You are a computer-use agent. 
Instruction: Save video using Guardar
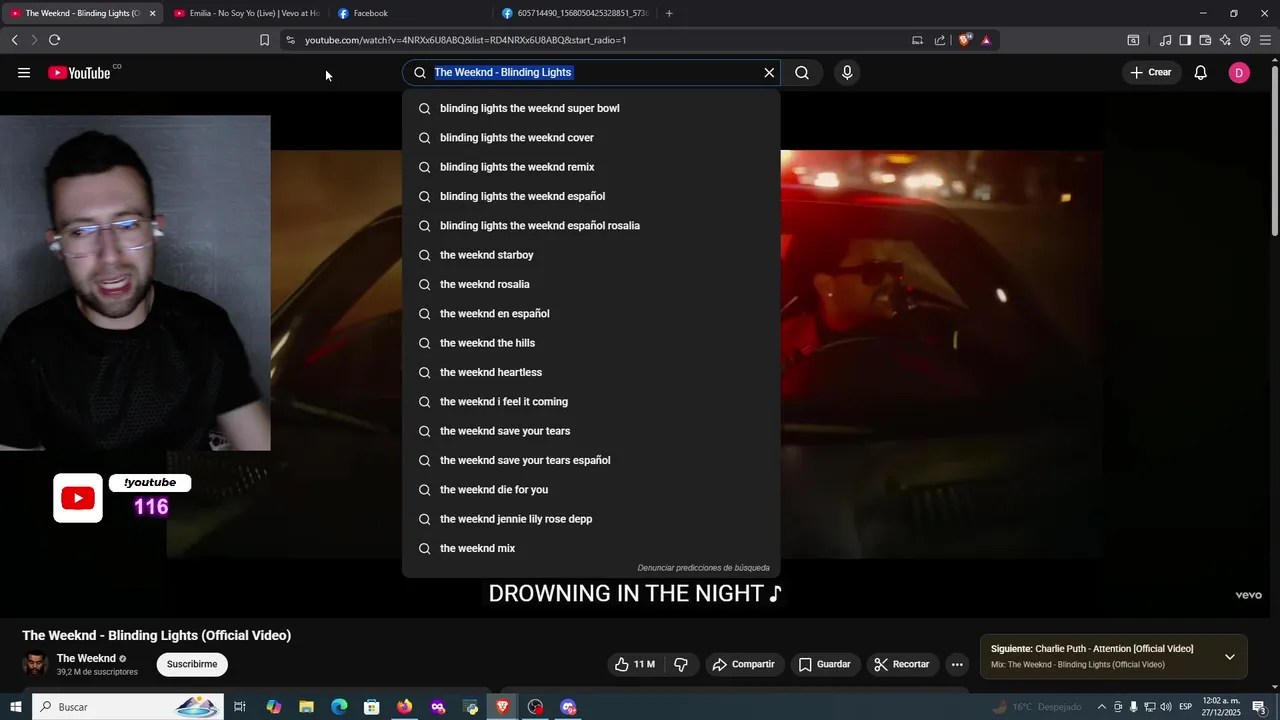pos(825,664)
